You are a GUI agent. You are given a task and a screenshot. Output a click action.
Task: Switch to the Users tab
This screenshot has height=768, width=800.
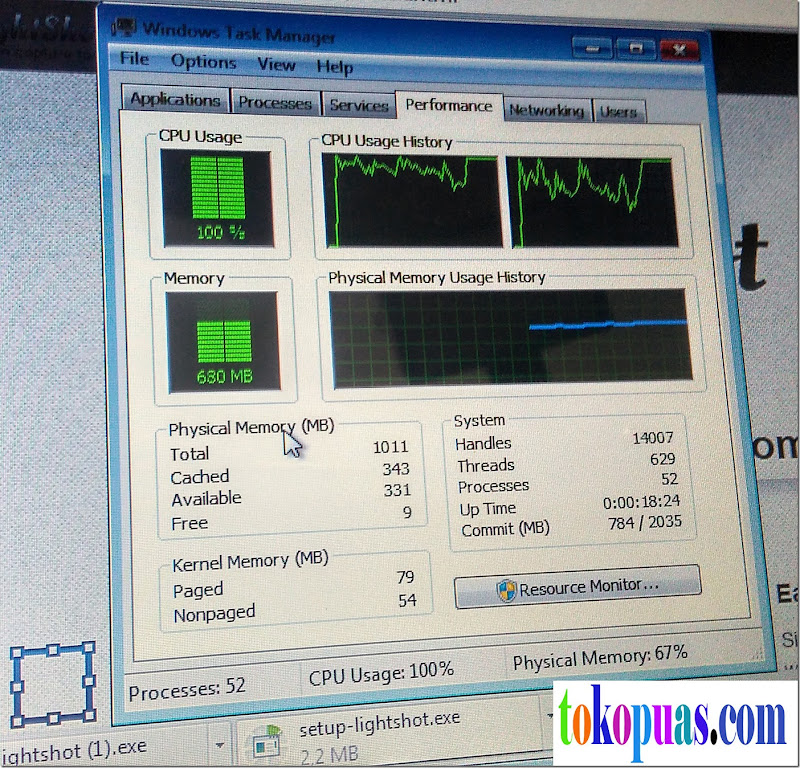pos(618,111)
